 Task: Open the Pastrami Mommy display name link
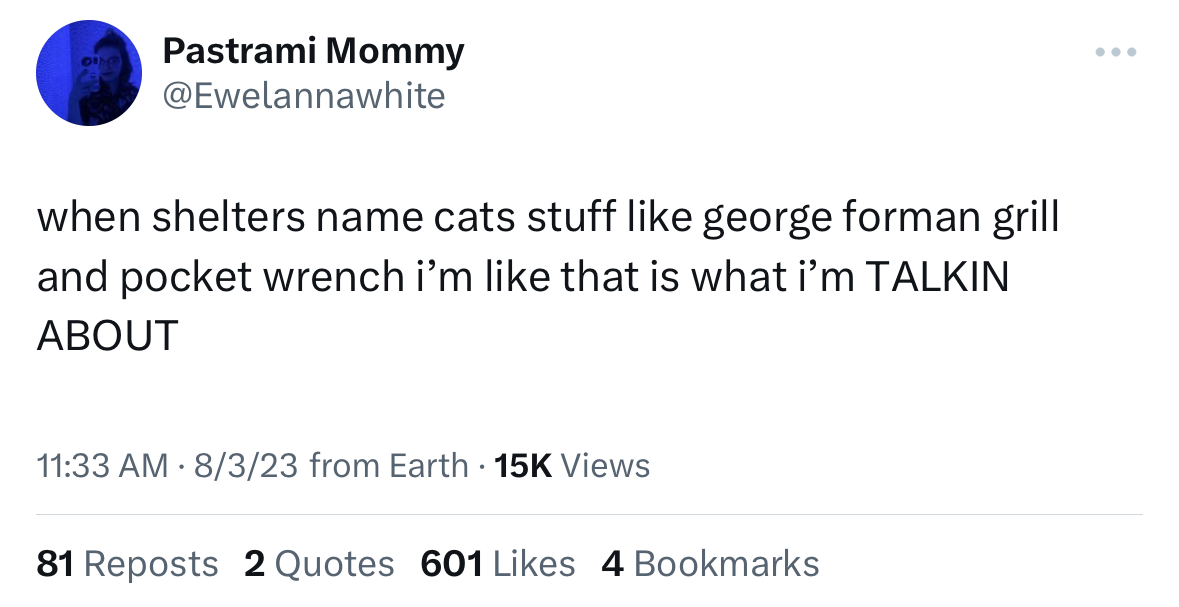pos(312,50)
